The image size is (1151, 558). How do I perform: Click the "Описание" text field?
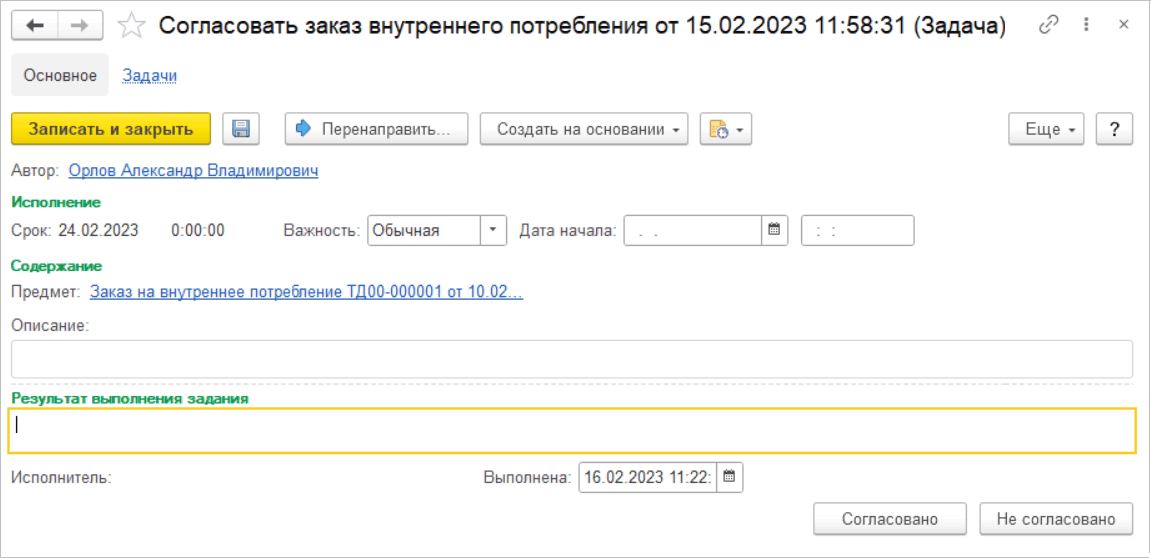tap(571, 359)
